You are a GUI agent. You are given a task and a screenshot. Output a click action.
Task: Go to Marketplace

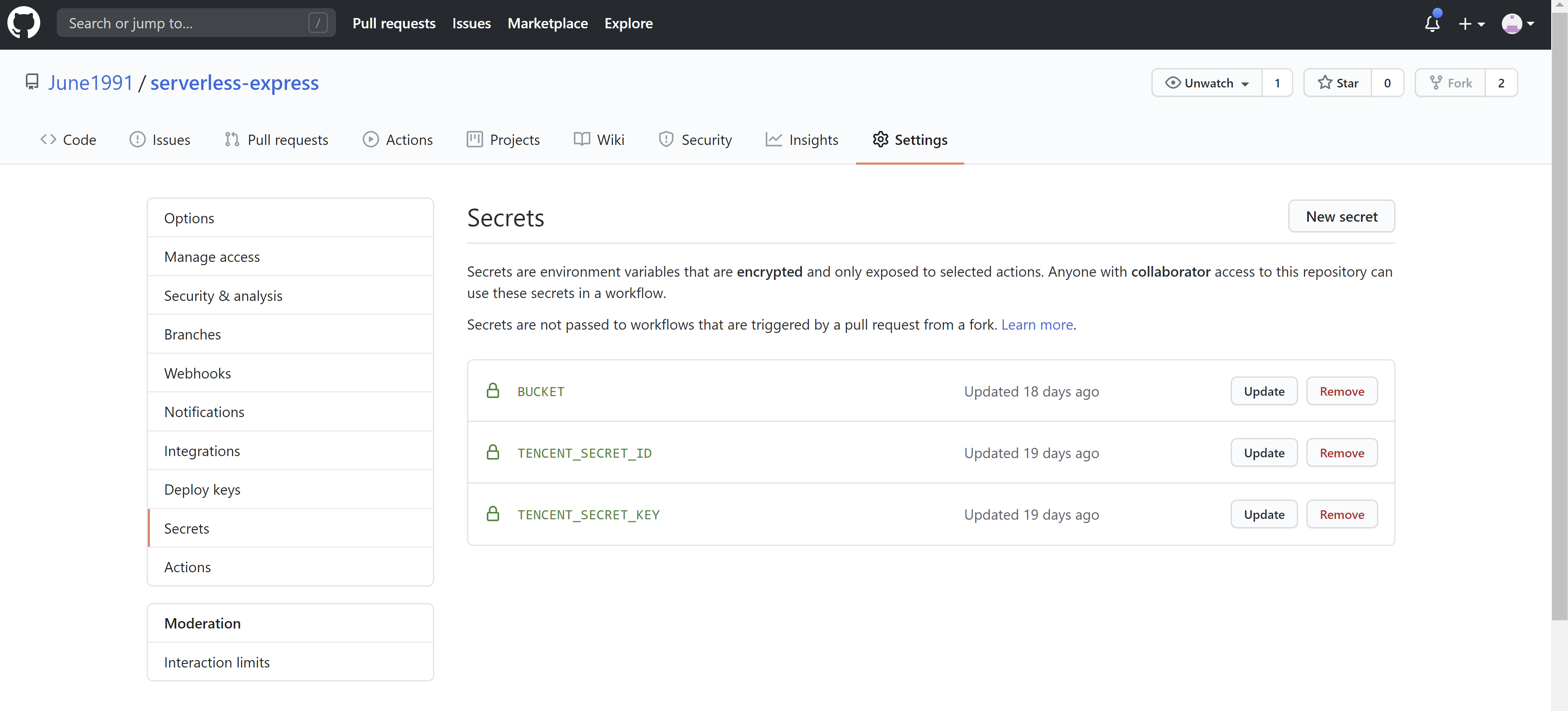click(x=547, y=23)
